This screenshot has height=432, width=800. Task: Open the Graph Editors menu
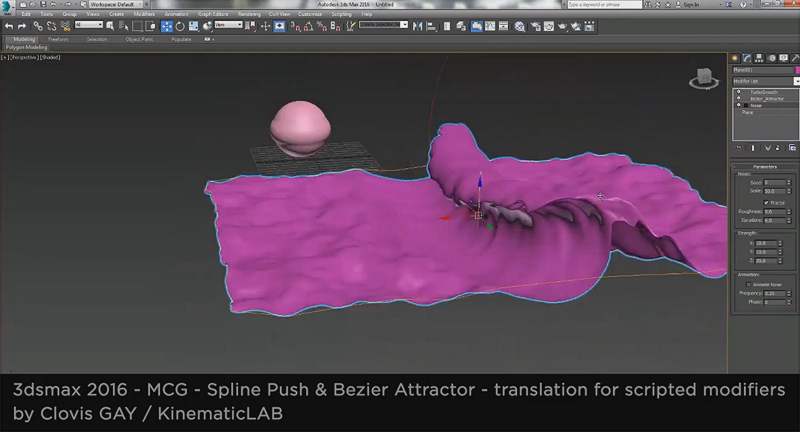[x=213, y=14]
